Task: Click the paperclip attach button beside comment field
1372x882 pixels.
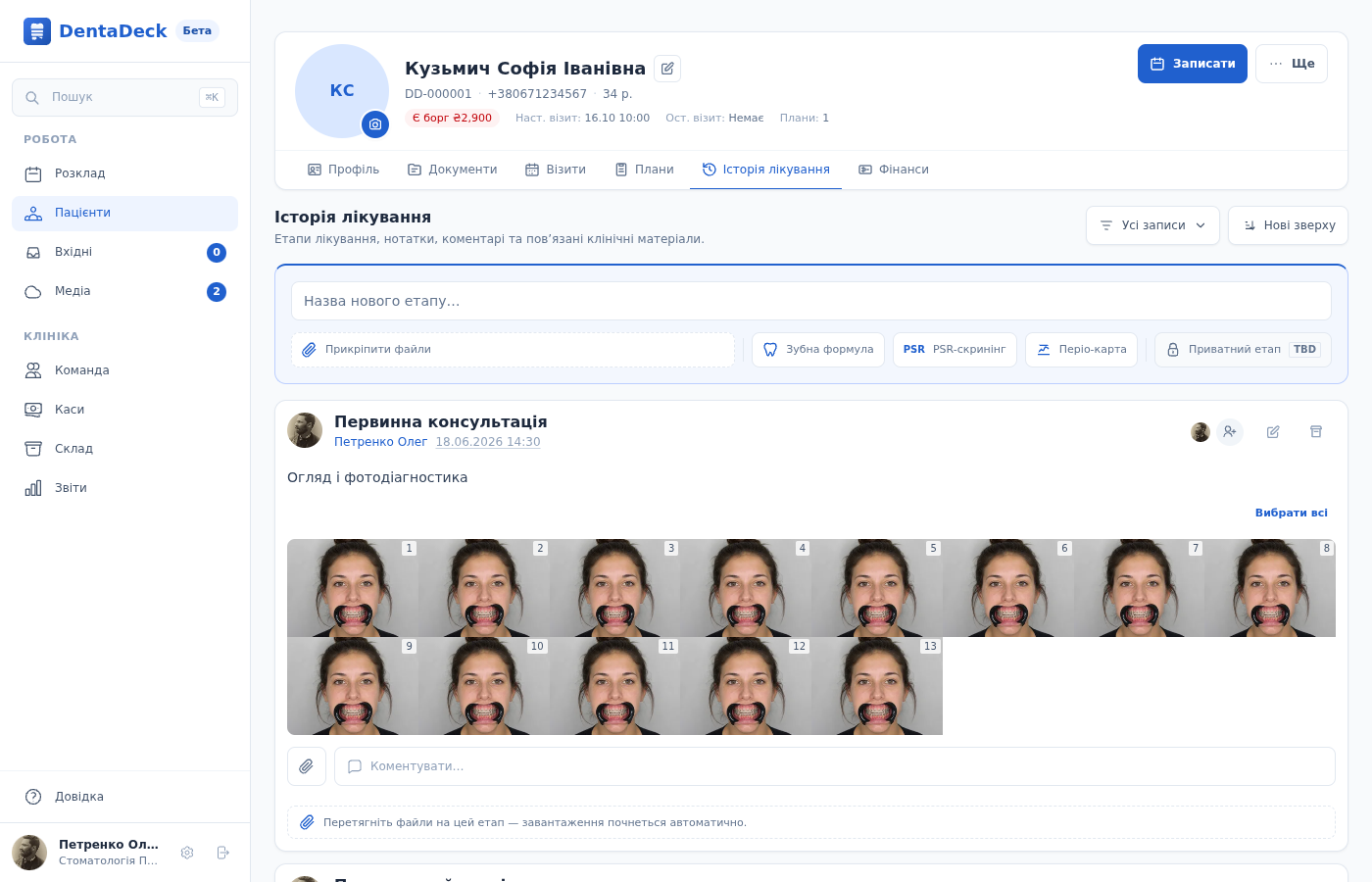Action: pos(307,766)
